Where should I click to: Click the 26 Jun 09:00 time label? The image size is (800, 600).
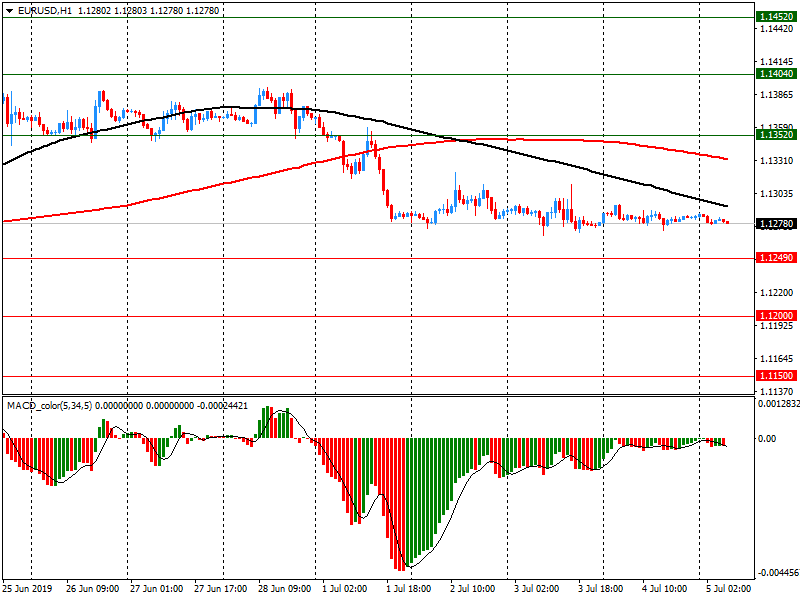[x=92, y=589]
